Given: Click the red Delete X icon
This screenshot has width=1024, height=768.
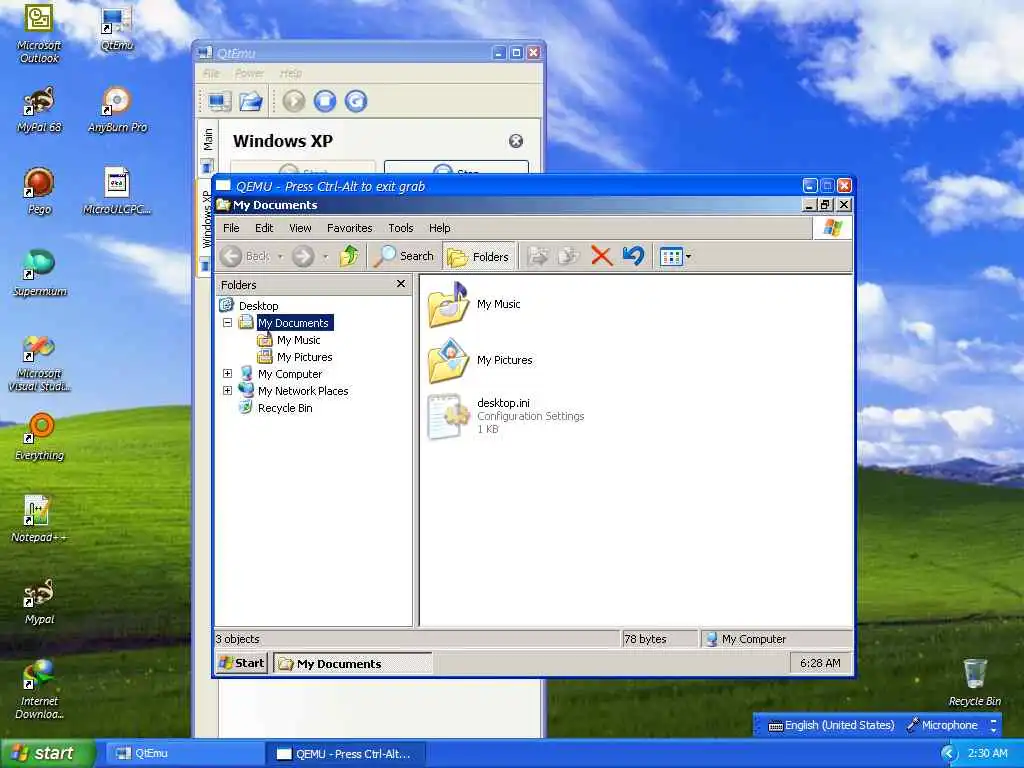Looking at the screenshot, I should click(x=601, y=256).
